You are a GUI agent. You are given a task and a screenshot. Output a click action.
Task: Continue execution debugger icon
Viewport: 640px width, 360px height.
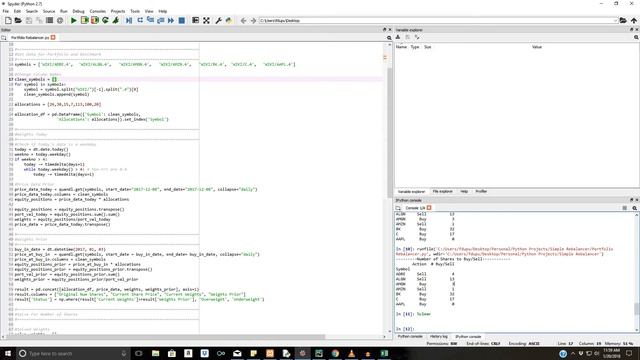click(x=171, y=20)
